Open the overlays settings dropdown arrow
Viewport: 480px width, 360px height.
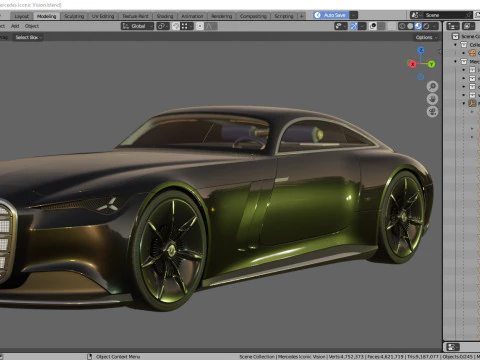point(381,26)
